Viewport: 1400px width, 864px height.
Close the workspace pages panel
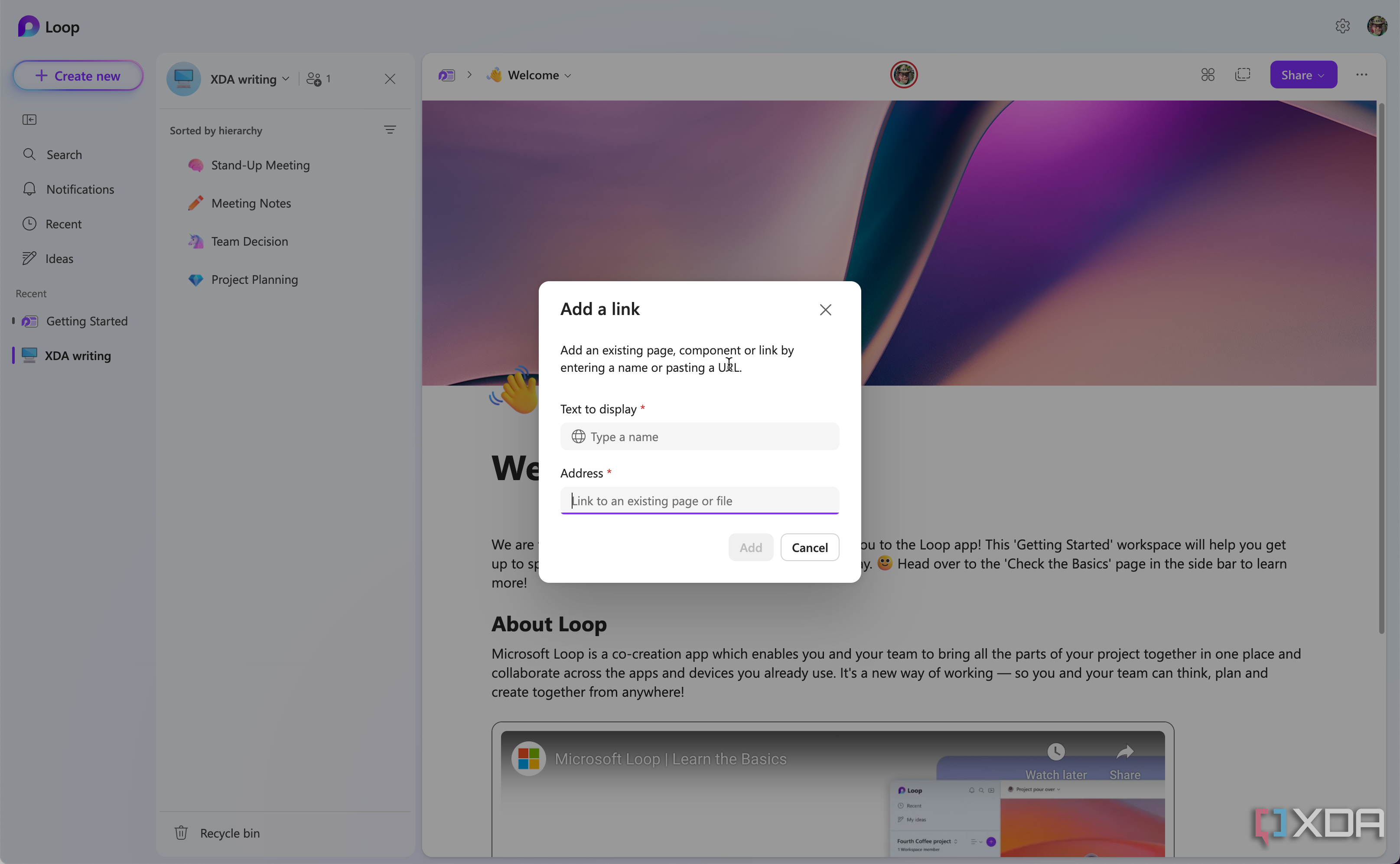pos(390,79)
